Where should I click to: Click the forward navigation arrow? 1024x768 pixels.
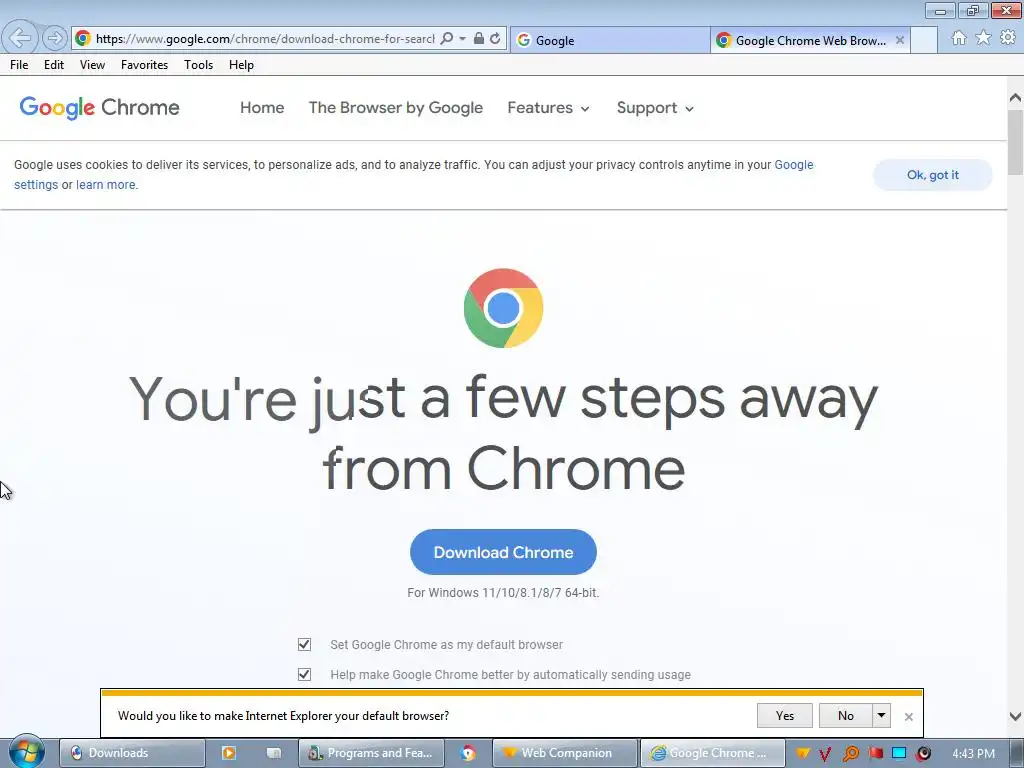55,39
